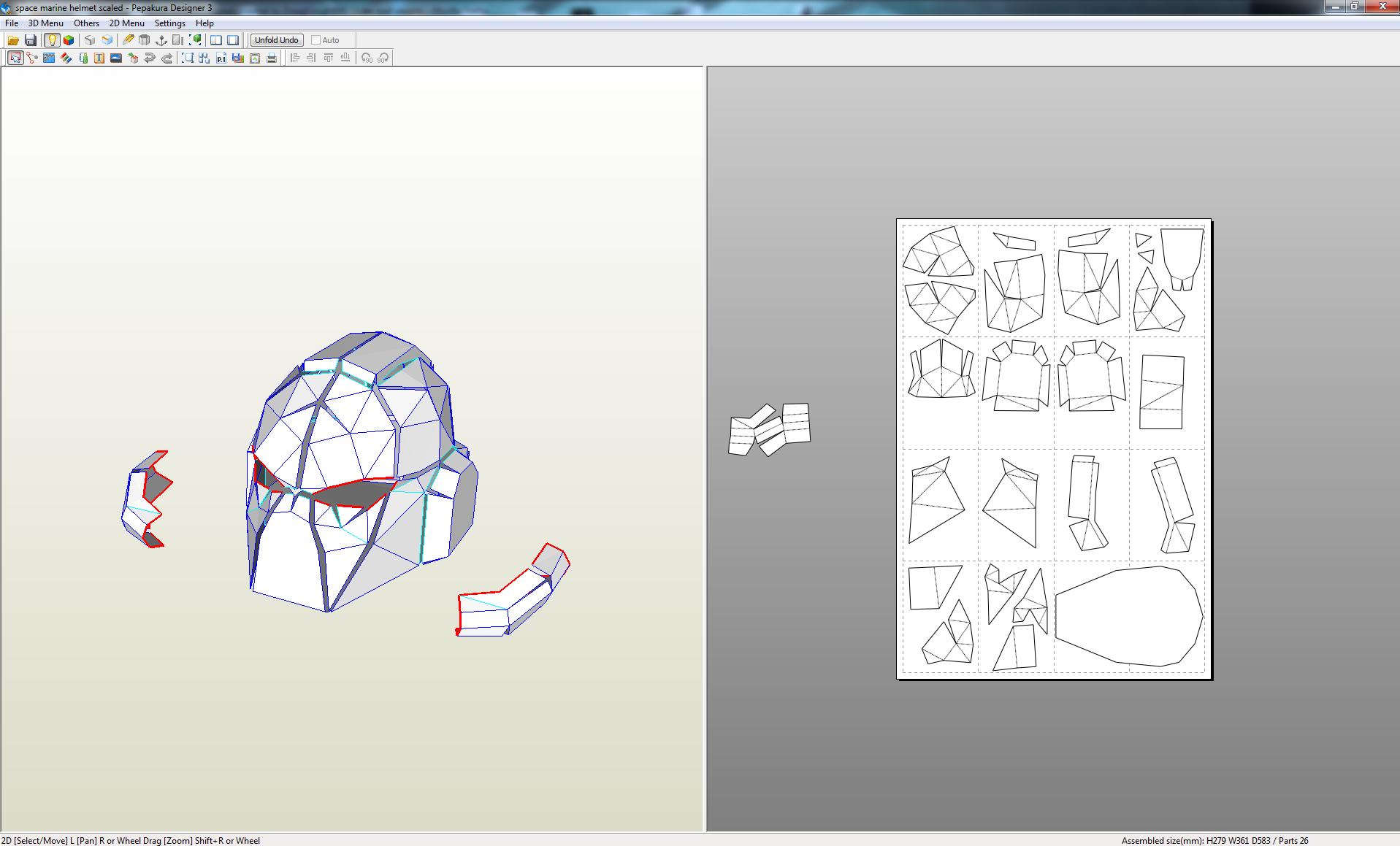Switch to split window layout icon
This screenshot has width=1400, height=846.
coord(216,40)
